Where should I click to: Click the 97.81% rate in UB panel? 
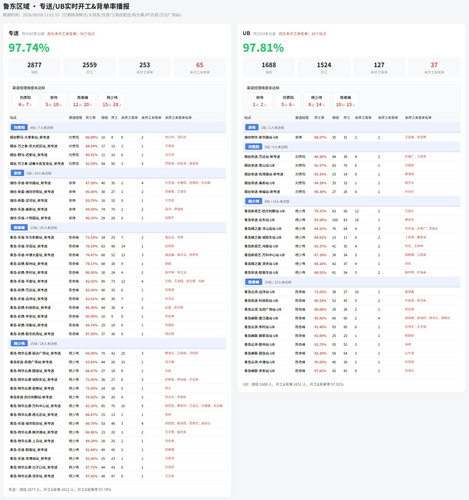coord(263,48)
